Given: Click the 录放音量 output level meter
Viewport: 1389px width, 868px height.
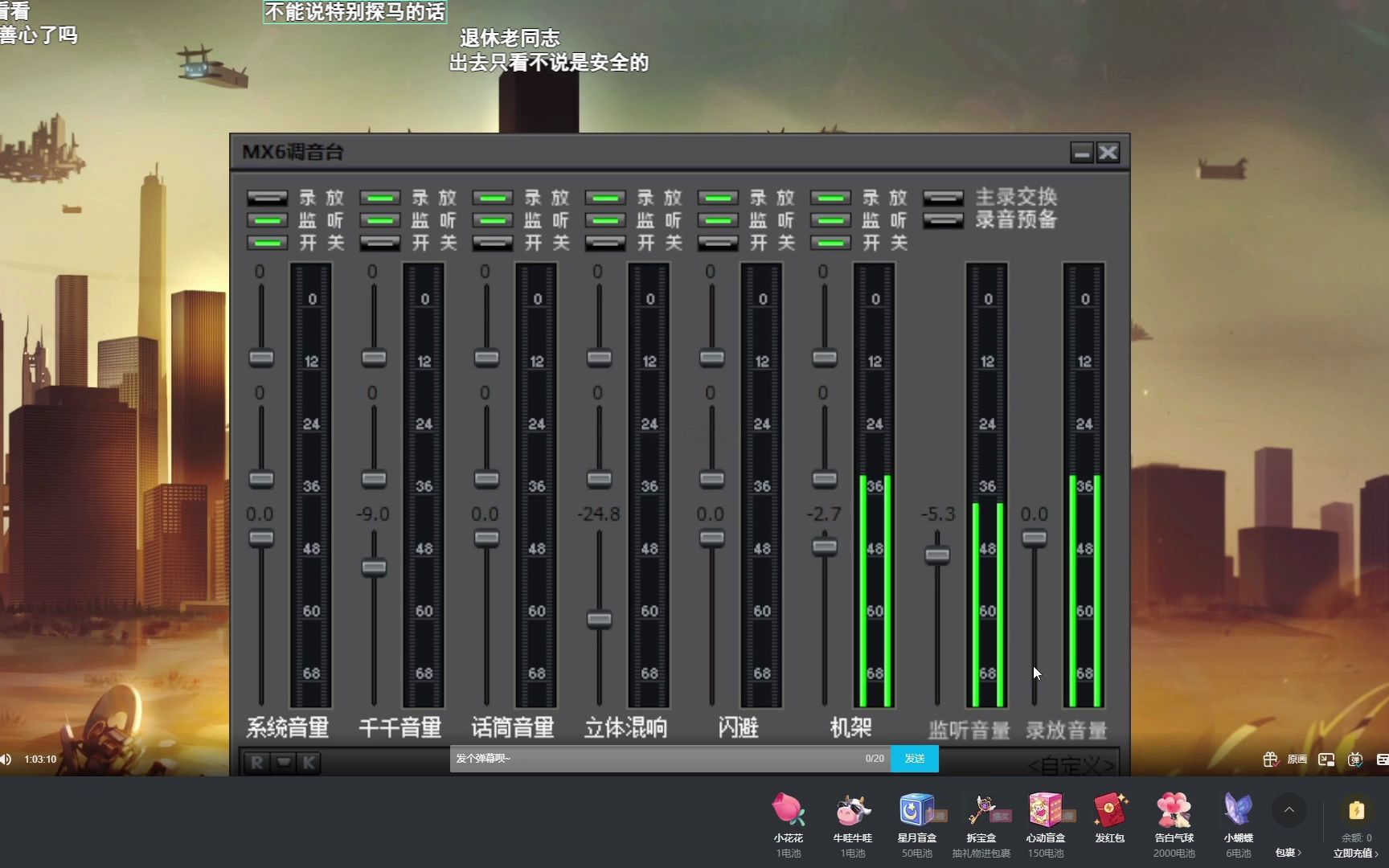Looking at the screenshot, I should coord(1084,485).
